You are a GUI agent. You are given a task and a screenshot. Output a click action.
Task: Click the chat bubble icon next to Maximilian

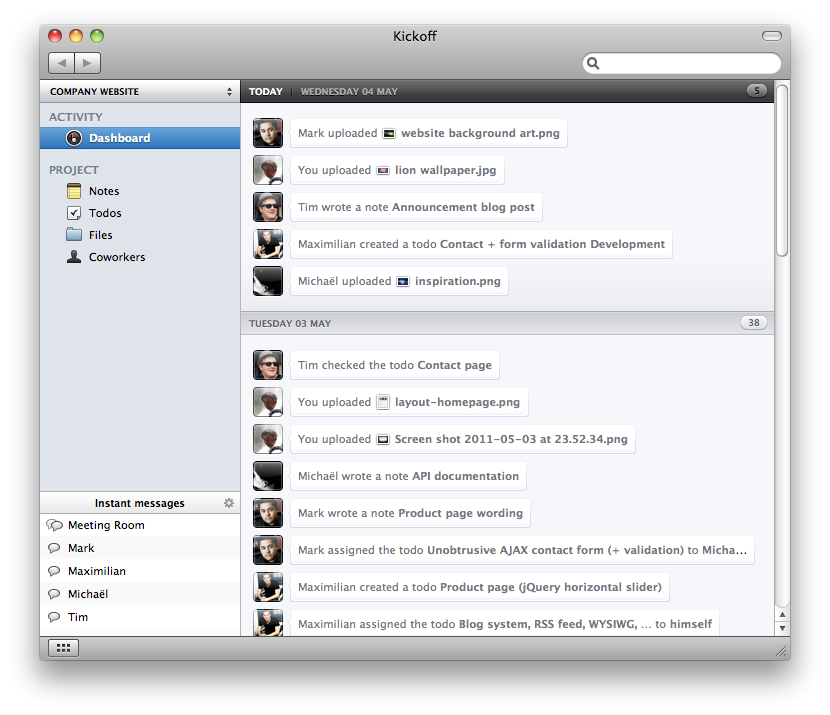pyautogui.click(x=54, y=571)
